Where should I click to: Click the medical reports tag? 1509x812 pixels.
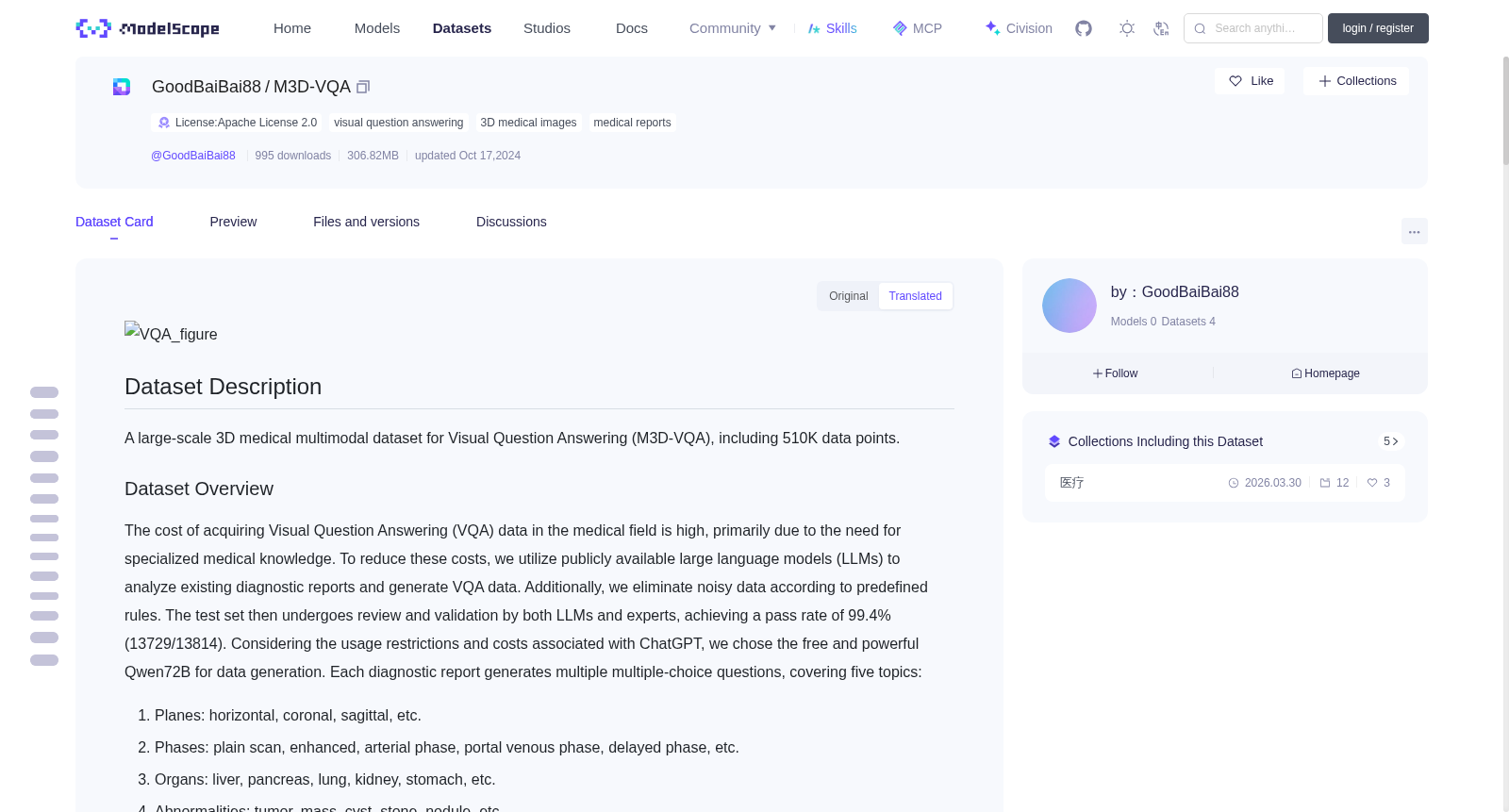632,123
